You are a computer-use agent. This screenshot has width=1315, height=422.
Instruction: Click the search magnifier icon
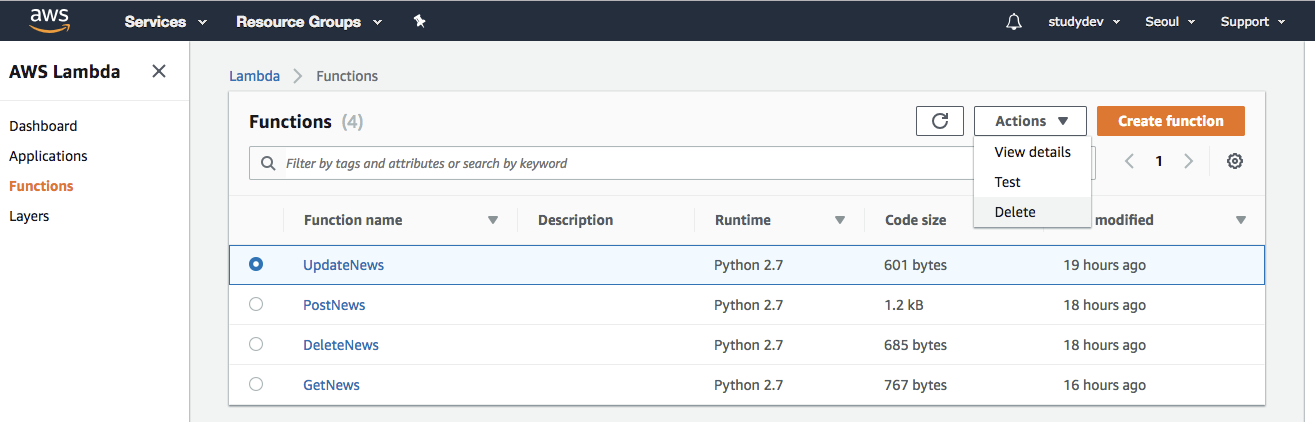tap(268, 163)
